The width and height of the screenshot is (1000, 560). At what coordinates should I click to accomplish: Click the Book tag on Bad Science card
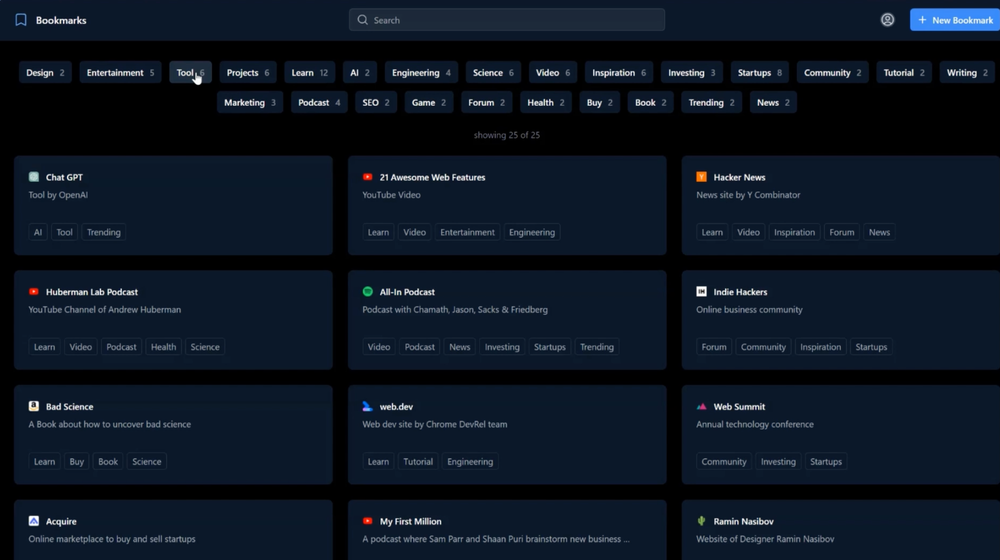[x=108, y=462]
